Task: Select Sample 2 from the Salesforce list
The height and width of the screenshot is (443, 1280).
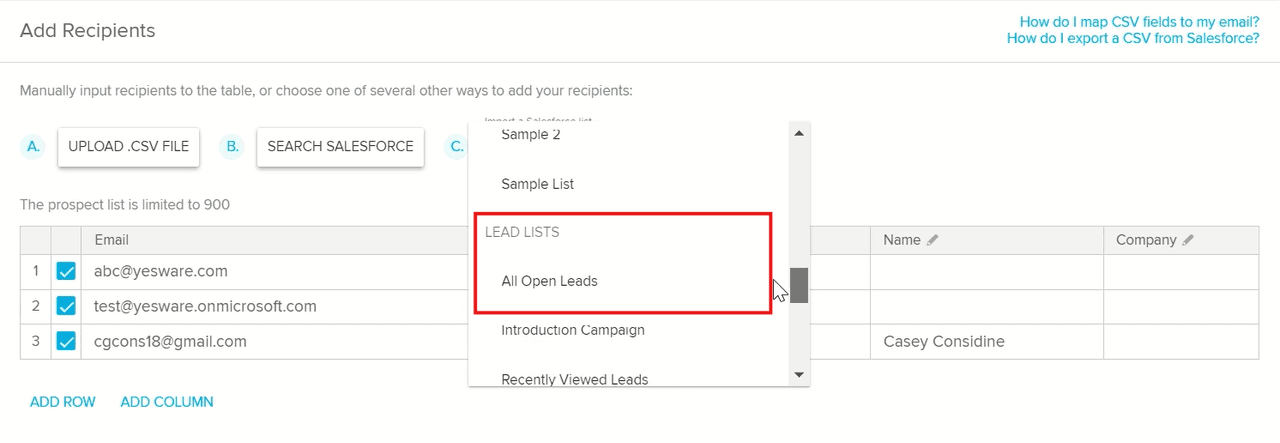Action: (x=530, y=135)
